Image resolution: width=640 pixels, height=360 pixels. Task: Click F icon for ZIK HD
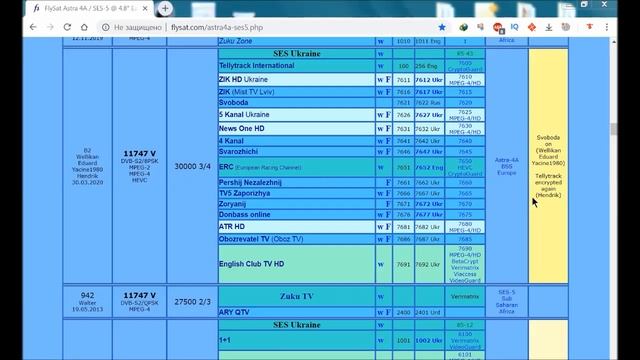388,80
